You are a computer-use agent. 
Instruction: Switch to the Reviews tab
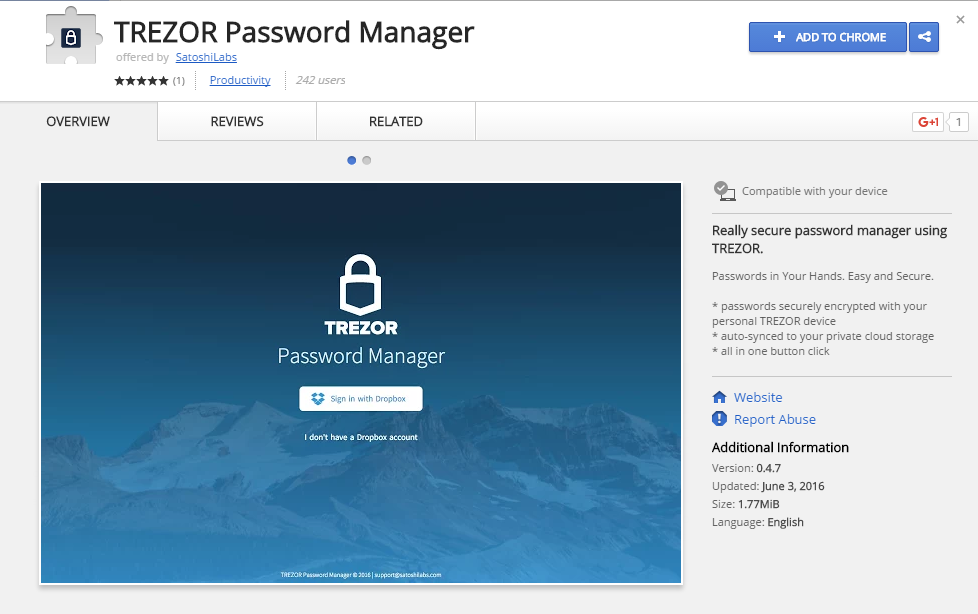click(237, 121)
